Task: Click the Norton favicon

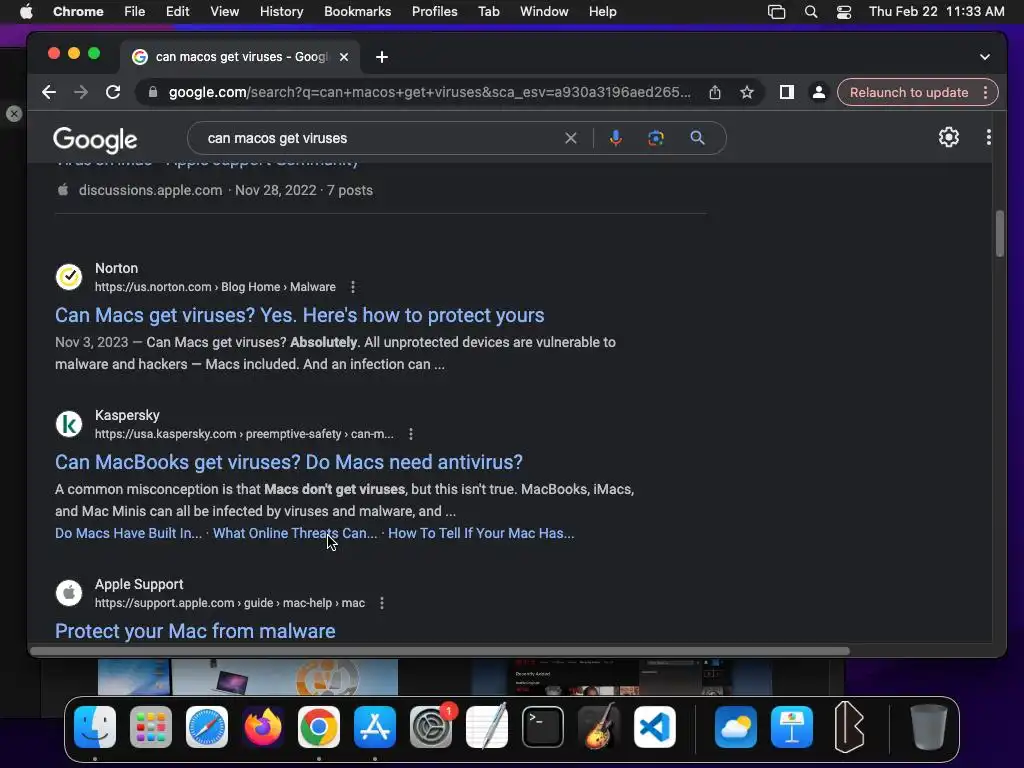Action: pyautogui.click(x=69, y=277)
